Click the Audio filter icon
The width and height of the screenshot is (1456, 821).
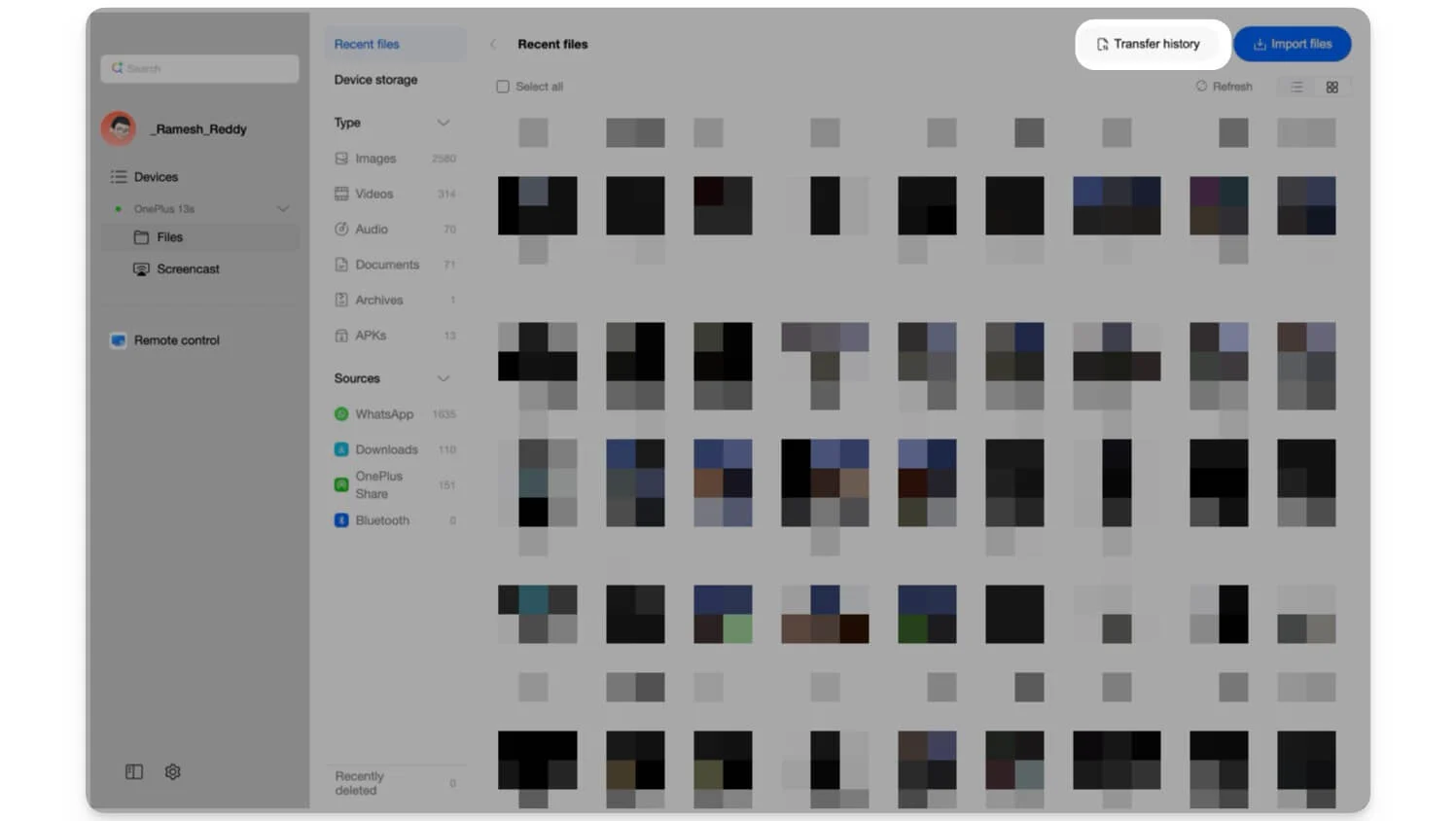[341, 229]
